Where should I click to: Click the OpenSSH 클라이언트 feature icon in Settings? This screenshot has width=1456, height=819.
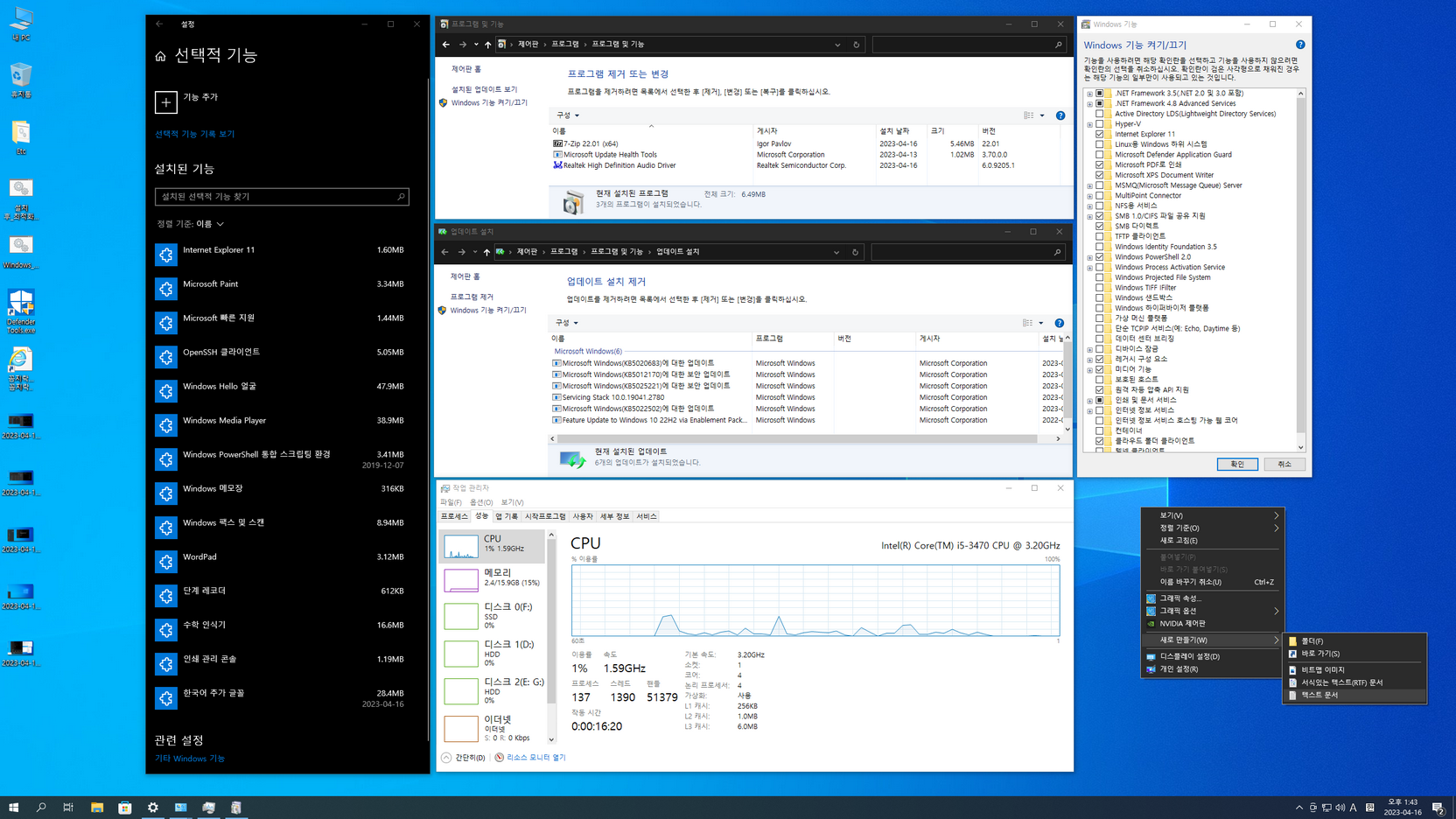click(166, 357)
